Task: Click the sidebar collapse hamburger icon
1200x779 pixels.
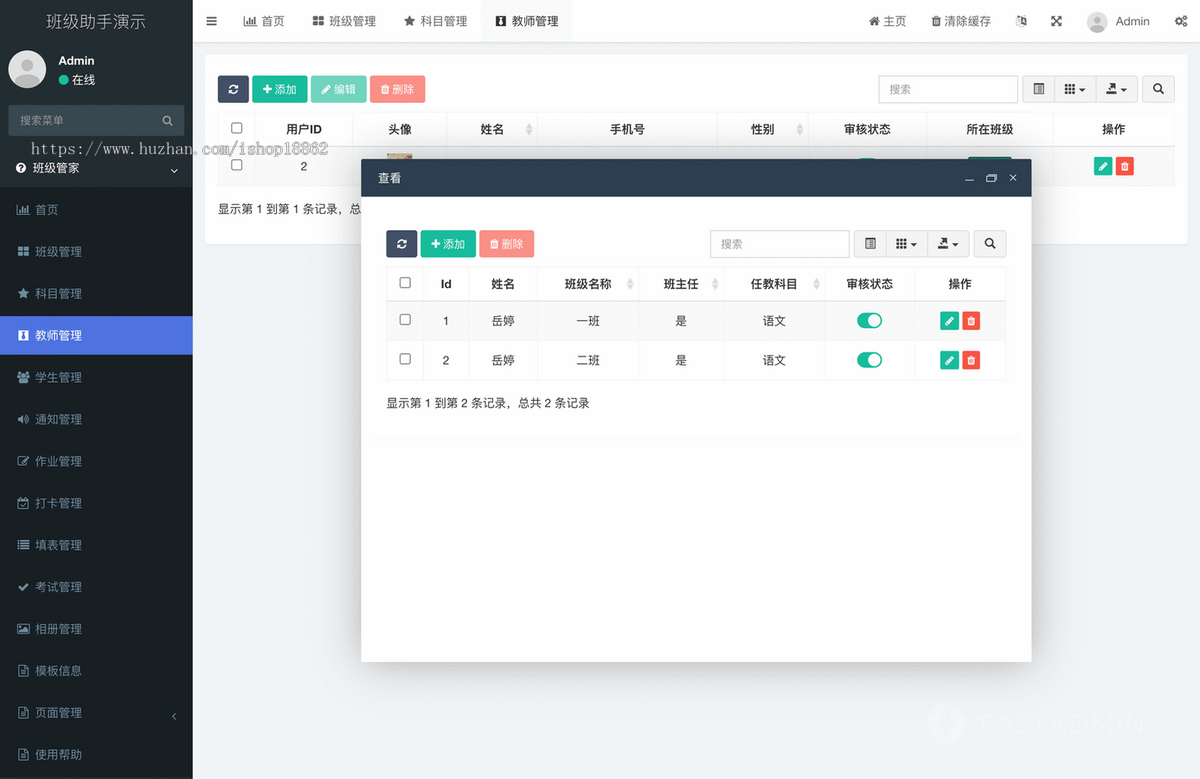Action: (x=211, y=20)
